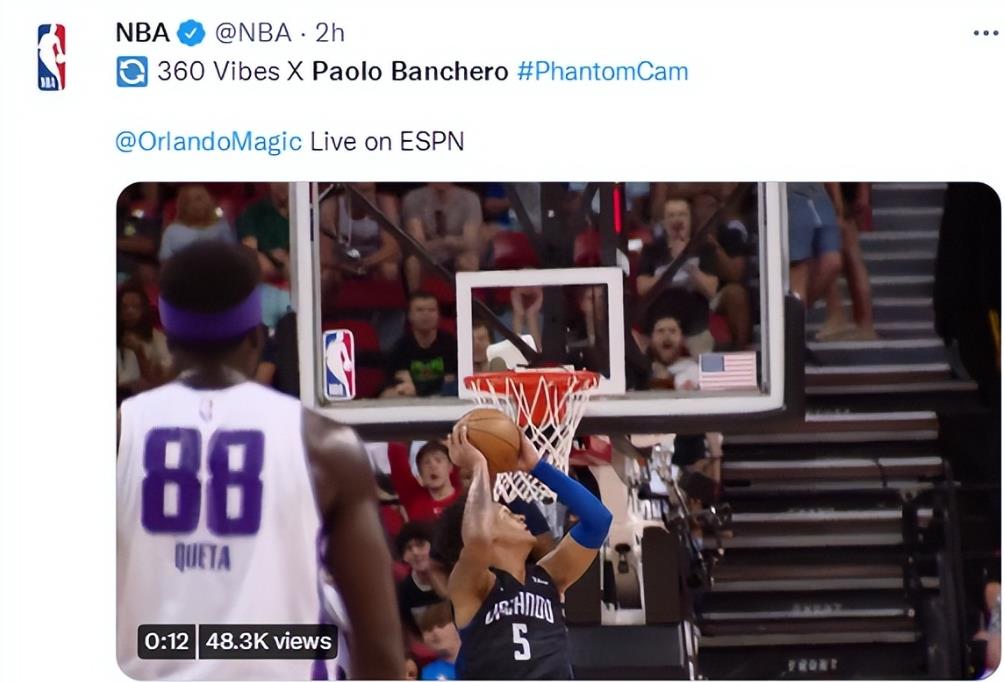The width and height of the screenshot is (1005, 682).
Task: Click the blue verified badge next to NBA
Action: click(191, 33)
